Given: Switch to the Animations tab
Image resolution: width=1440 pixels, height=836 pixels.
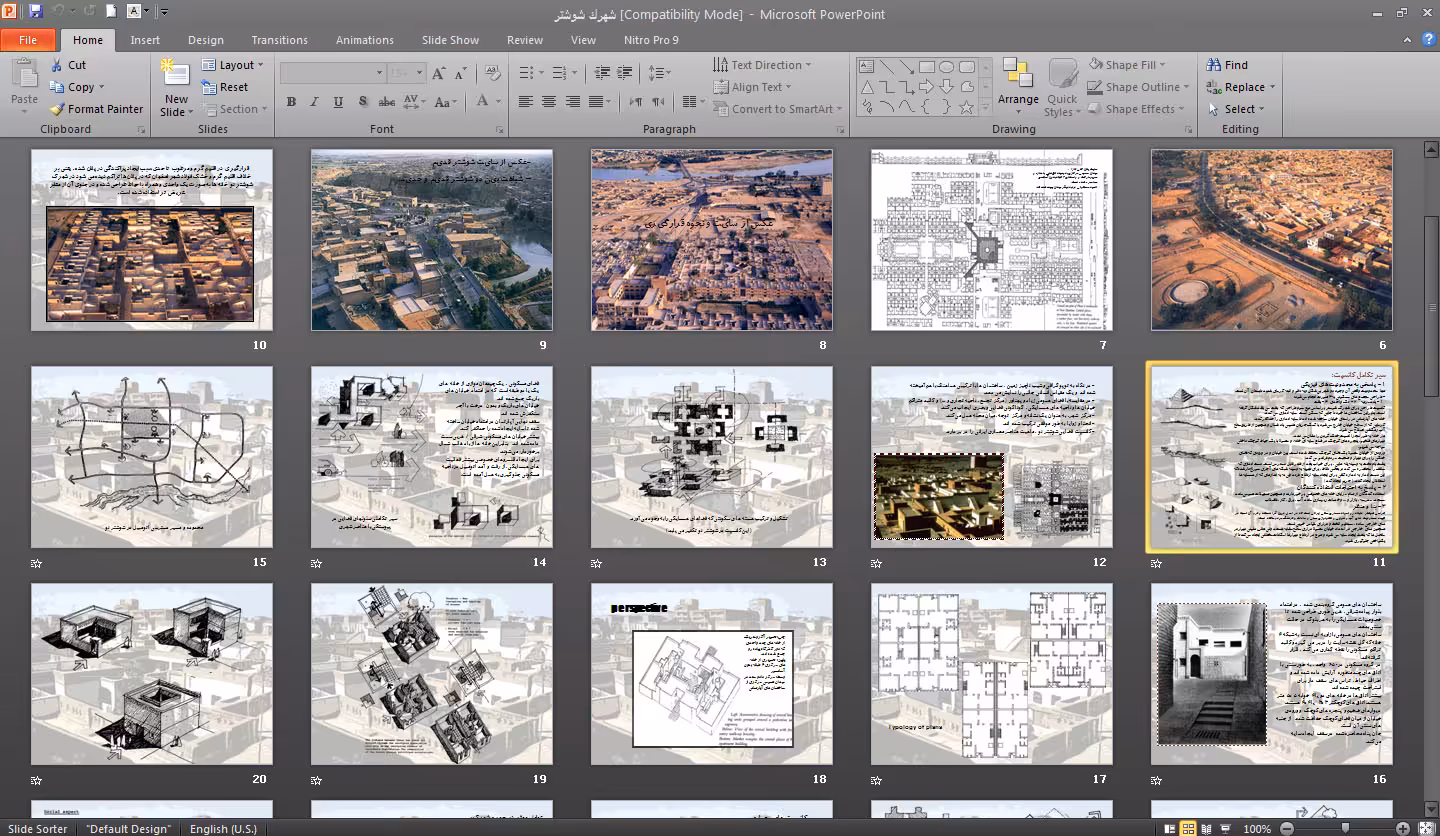Looking at the screenshot, I should (x=365, y=40).
